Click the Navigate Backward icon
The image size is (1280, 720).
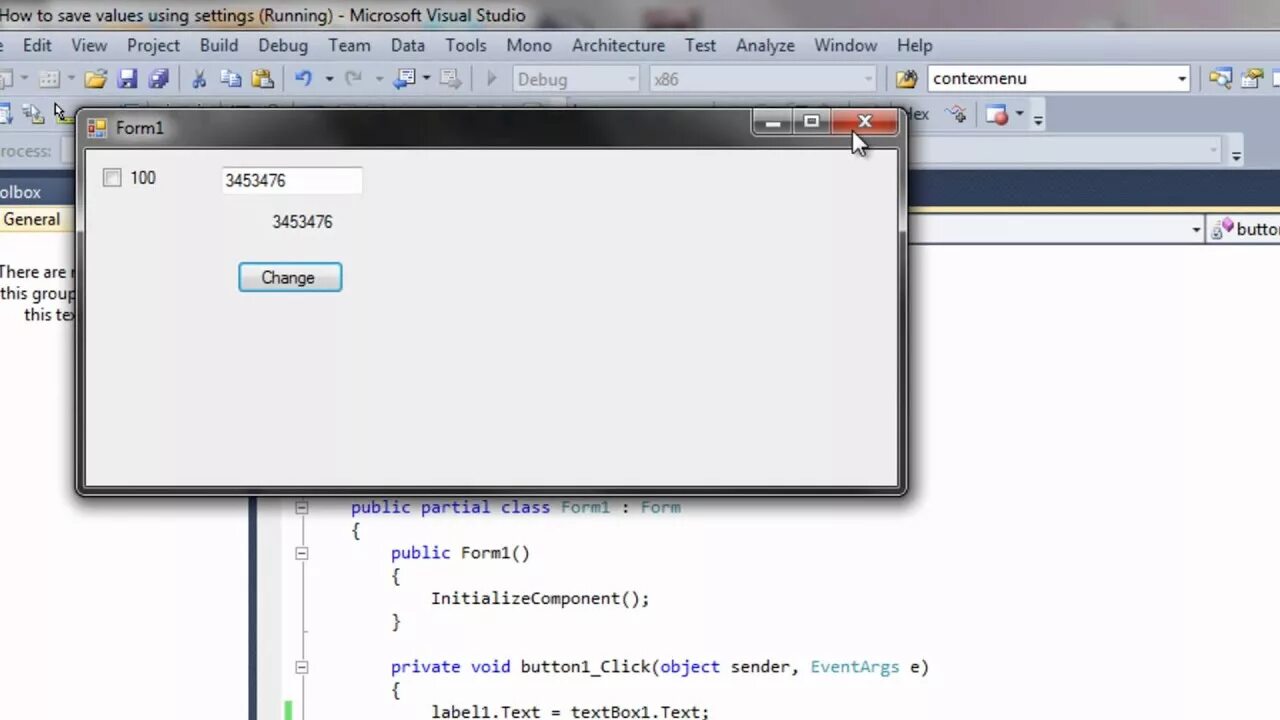404,78
